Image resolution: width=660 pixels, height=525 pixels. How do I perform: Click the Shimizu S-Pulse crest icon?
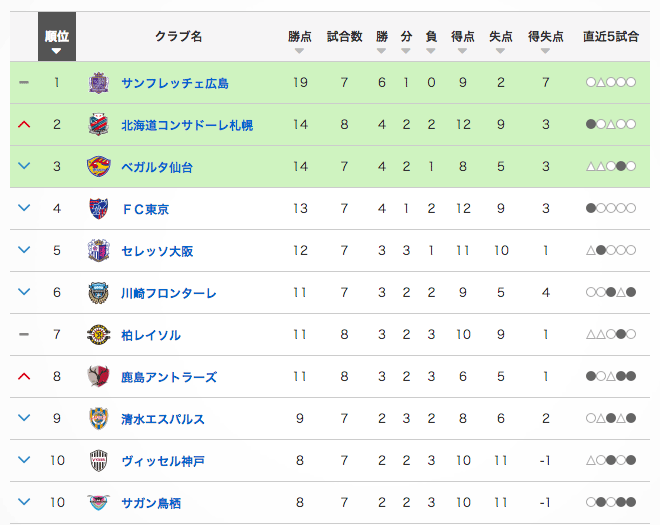(x=97, y=419)
